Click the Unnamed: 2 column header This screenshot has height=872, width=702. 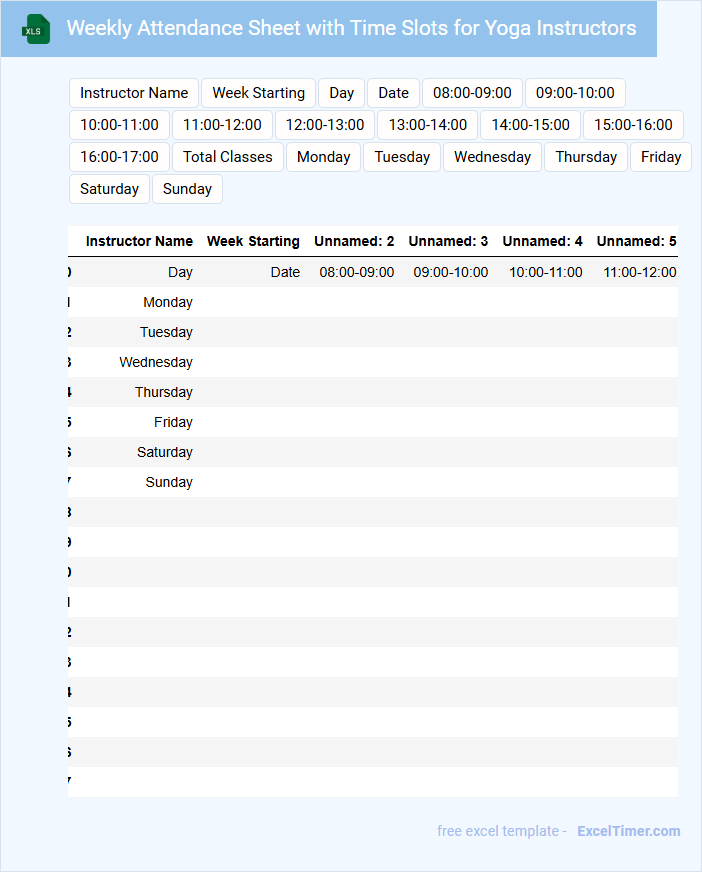[354, 241]
